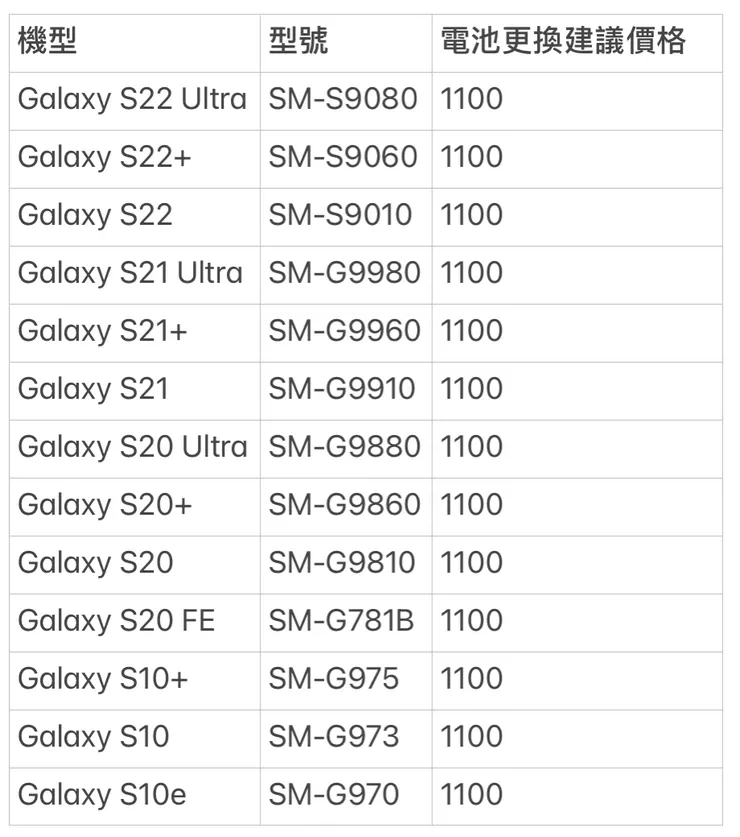Select the Galaxy S10+ name cell
Screen dimensions: 740x837
tap(102, 680)
